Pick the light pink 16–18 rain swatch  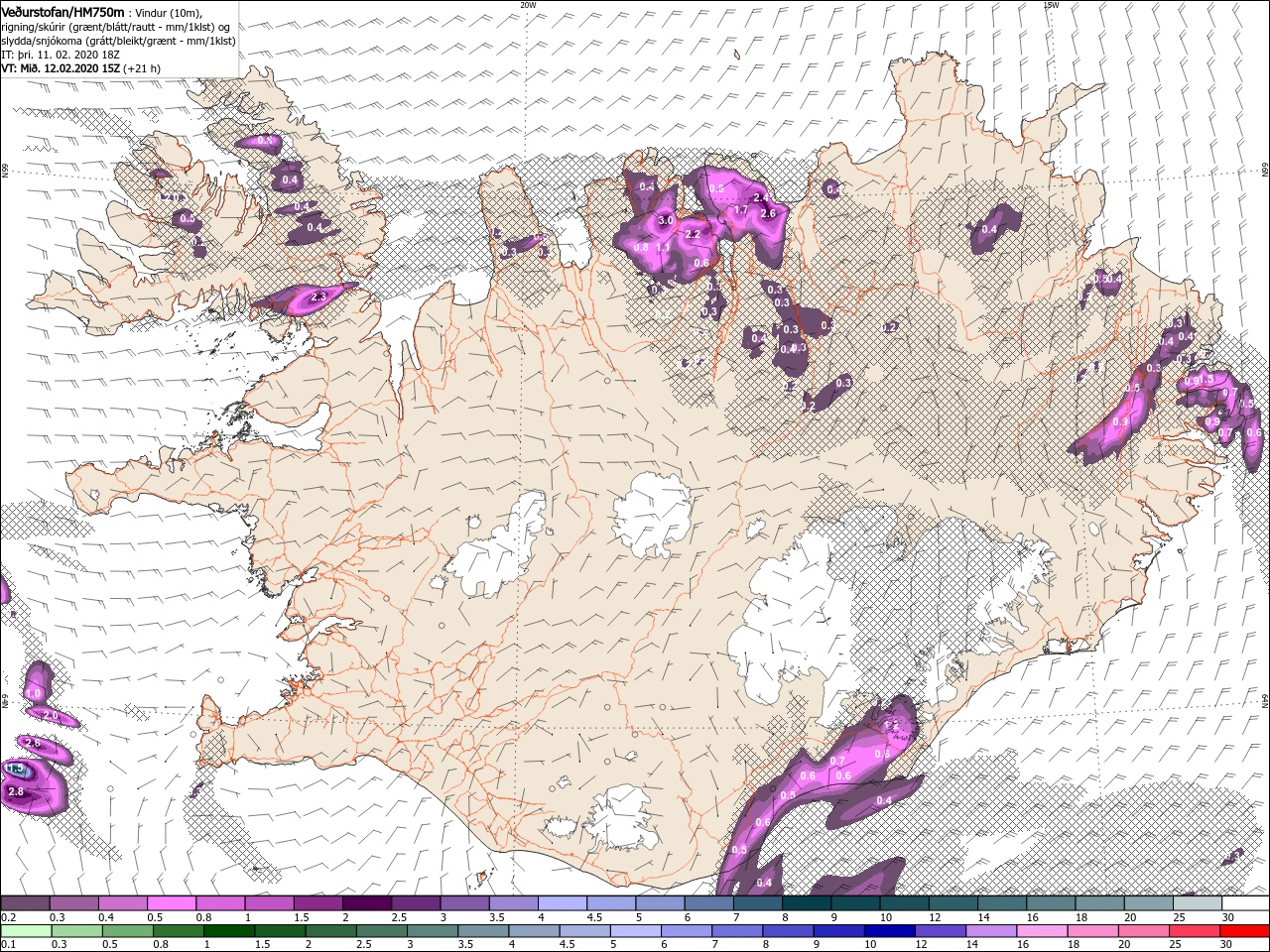point(1042,931)
